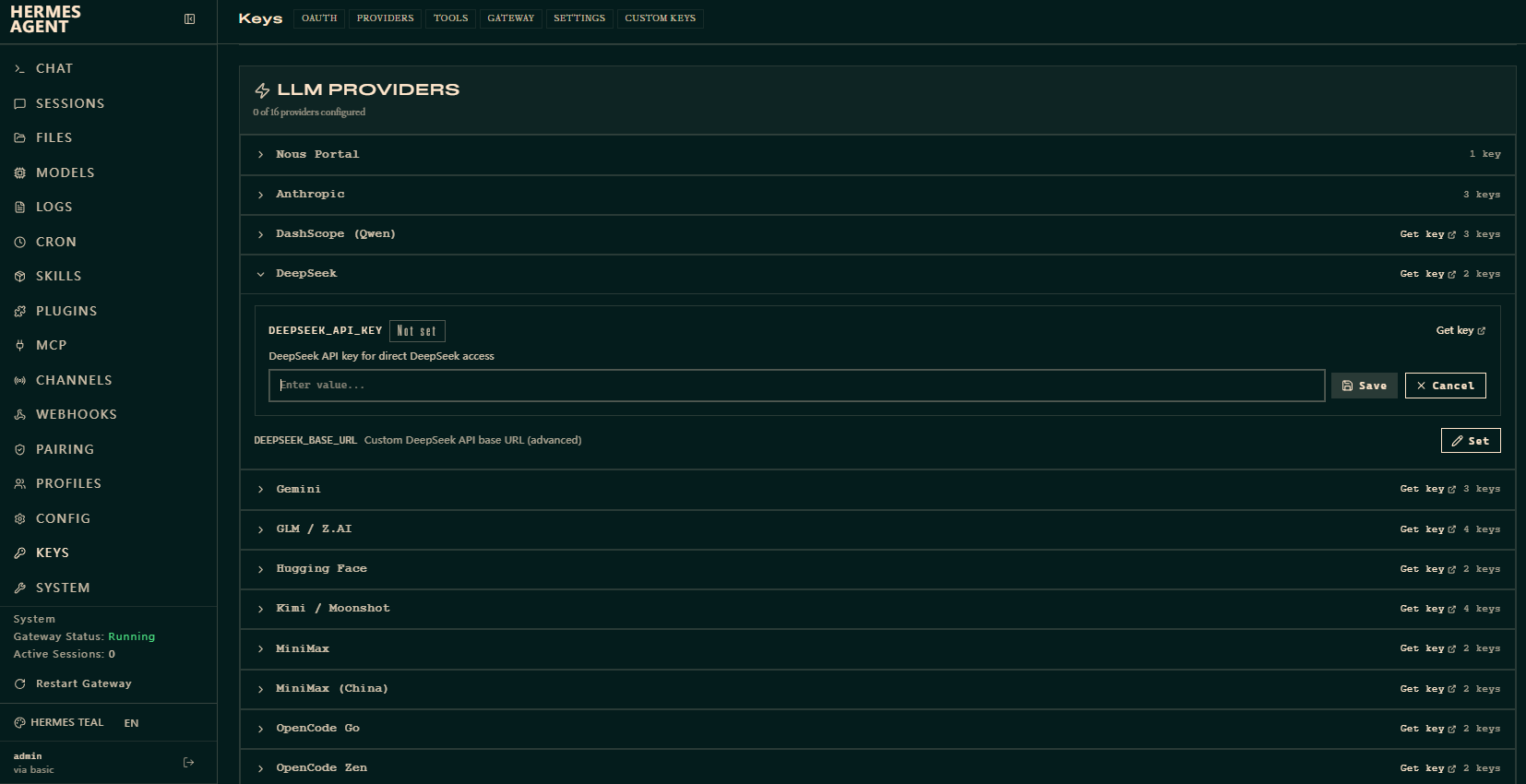Restart the gateway
Screen dimensions: 1526x784
point(73,683)
